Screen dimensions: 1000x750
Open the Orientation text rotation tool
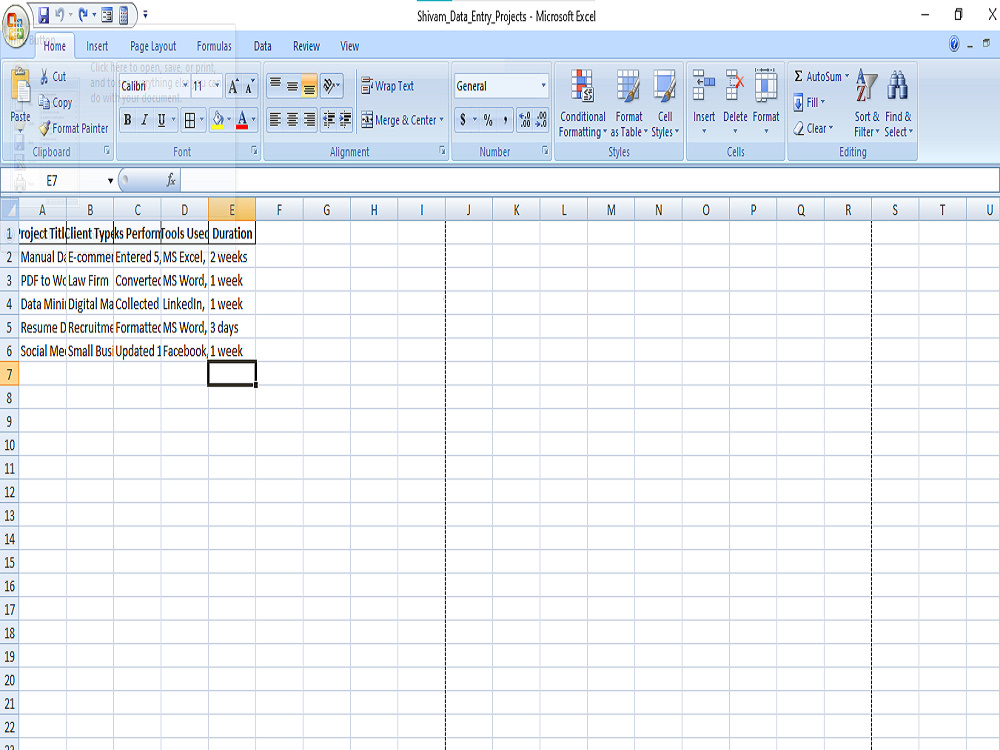pyautogui.click(x=331, y=85)
